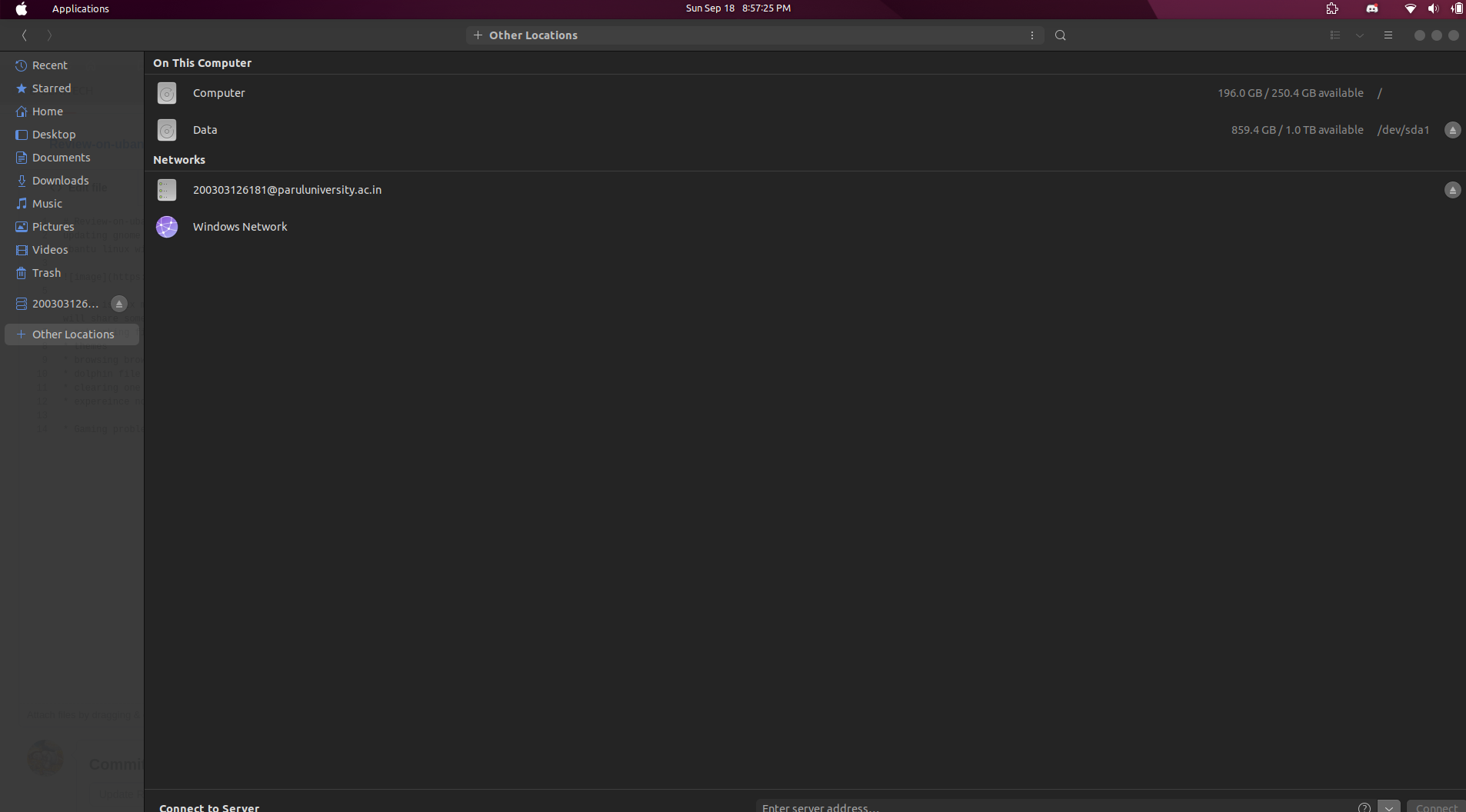Open the Trash in the sidebar
This screenshot has width=1466, height=812.
(x=45, y=273)
